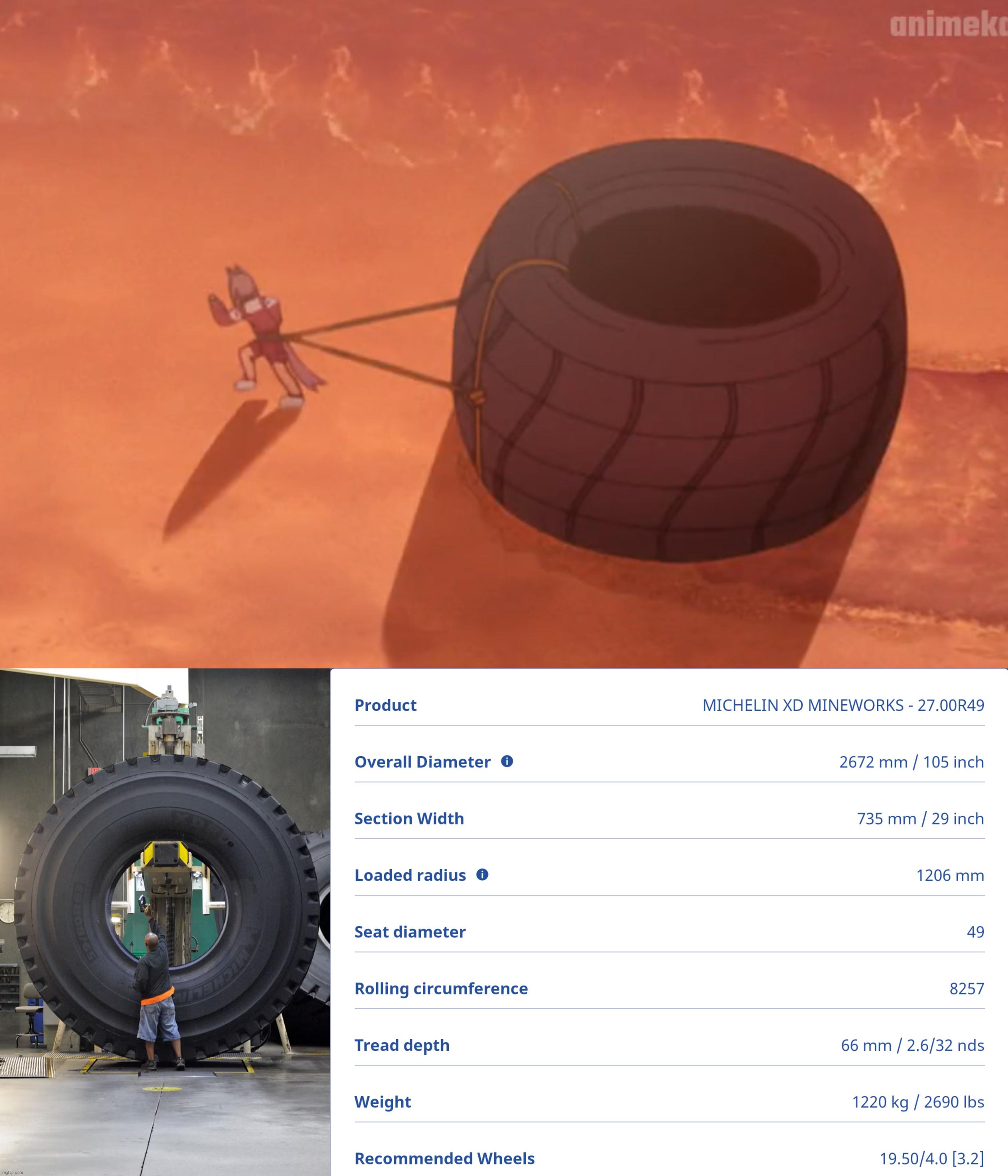Click the Tread depth label

(x=402, y=1046)
